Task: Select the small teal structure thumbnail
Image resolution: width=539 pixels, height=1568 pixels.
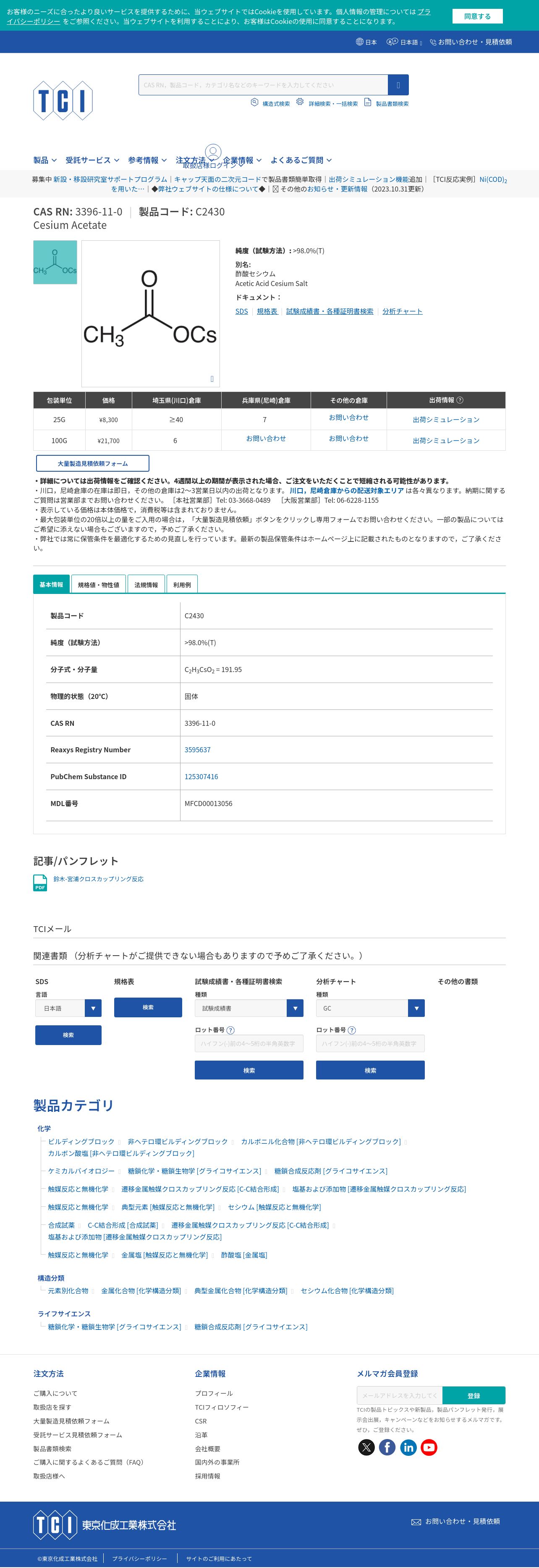Action: (x=55, y=263)
